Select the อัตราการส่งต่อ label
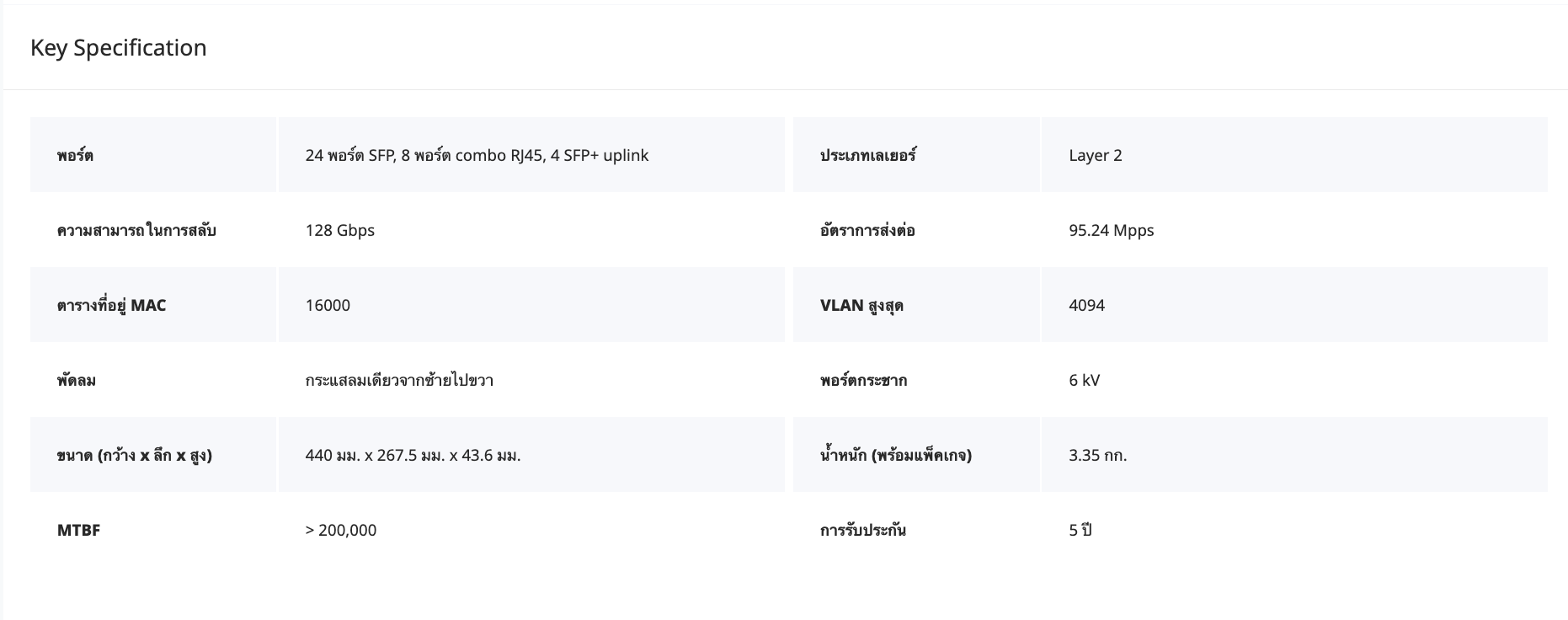Screen dimensions: 1568x620 [x=867, y=231]
